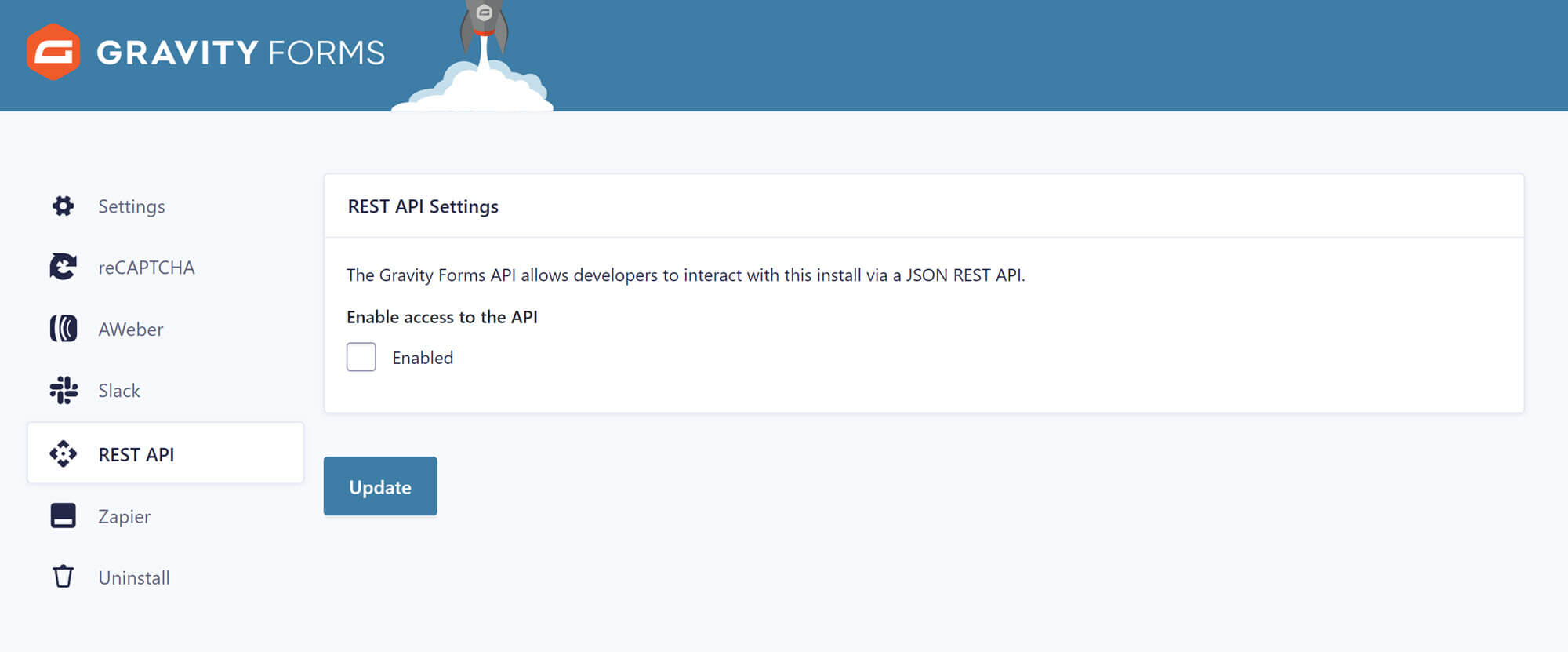This screenshot has width=1568, height=652.
Task: Go to the Uninstall tab
Action: pos(134,577)
